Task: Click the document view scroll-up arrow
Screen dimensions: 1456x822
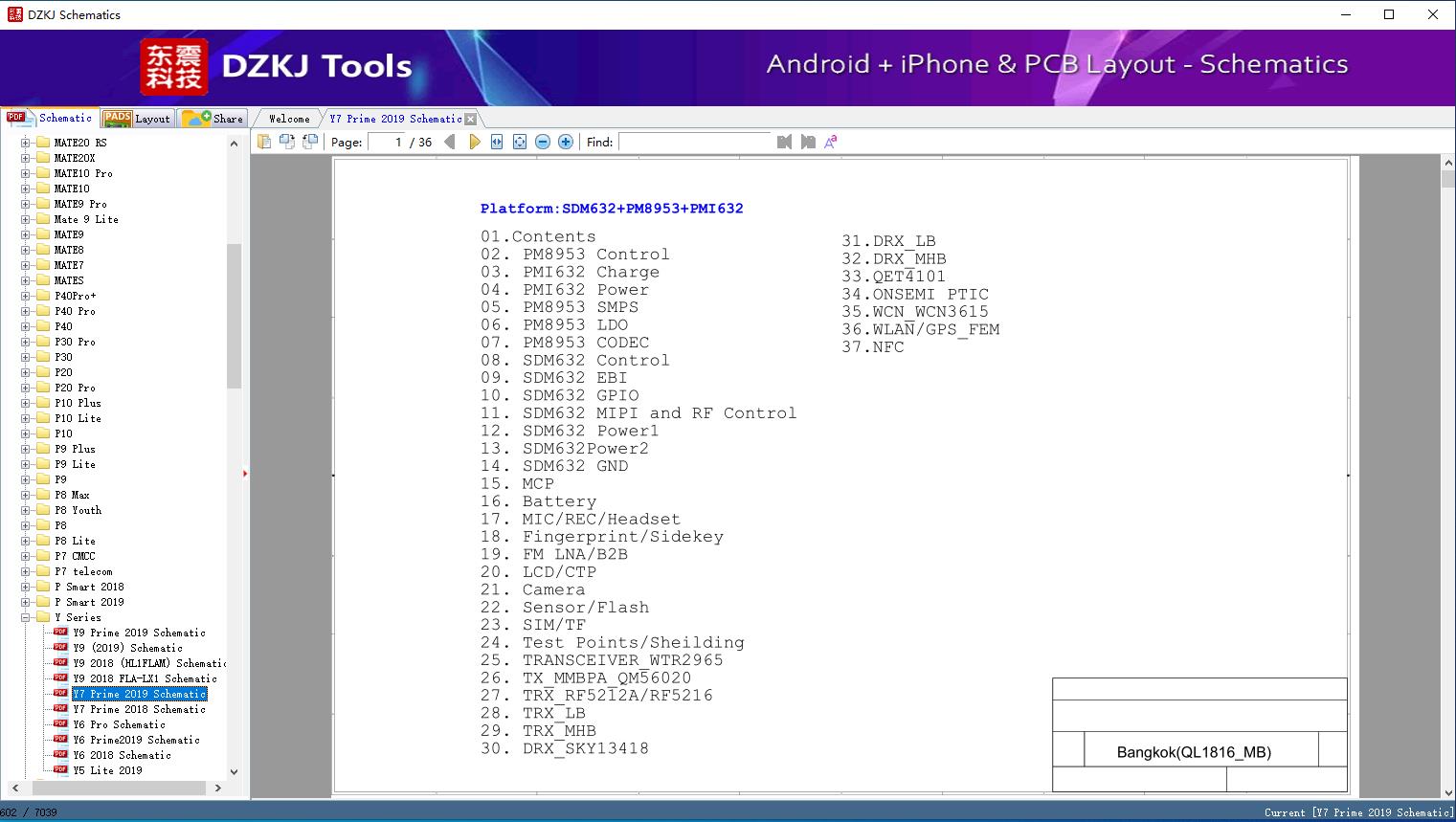Action: [x=1448, y=164]
